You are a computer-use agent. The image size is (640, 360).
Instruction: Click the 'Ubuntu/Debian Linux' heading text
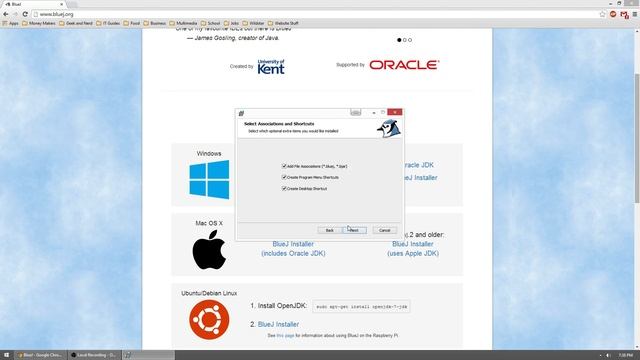209,293
